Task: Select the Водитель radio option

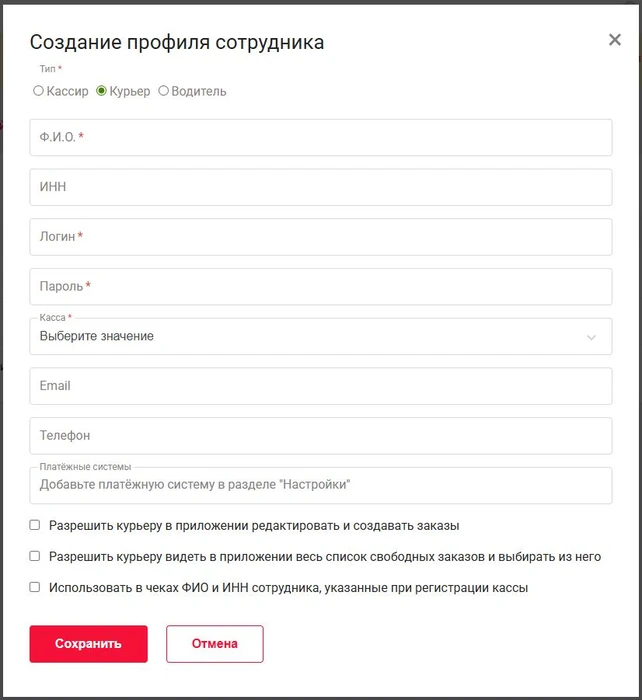Action: [164, 91]
